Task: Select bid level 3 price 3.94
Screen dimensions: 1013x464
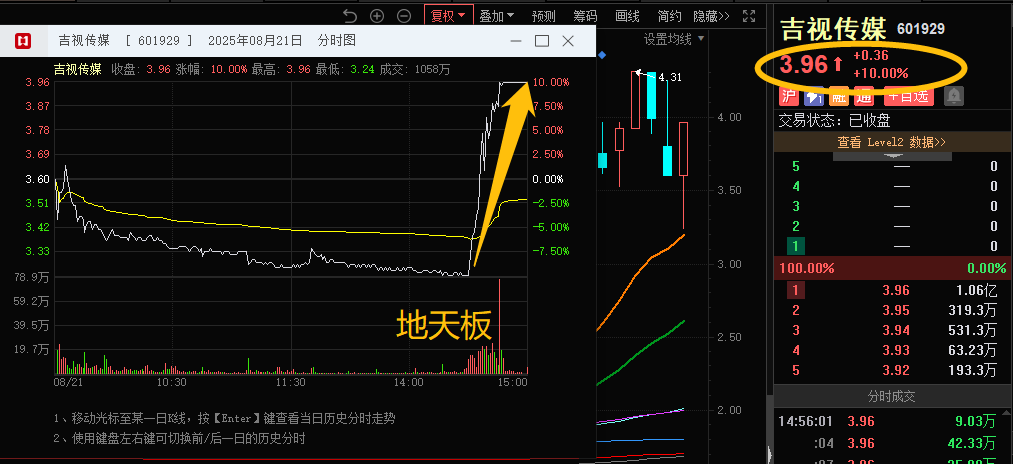Action: [895, 330]
